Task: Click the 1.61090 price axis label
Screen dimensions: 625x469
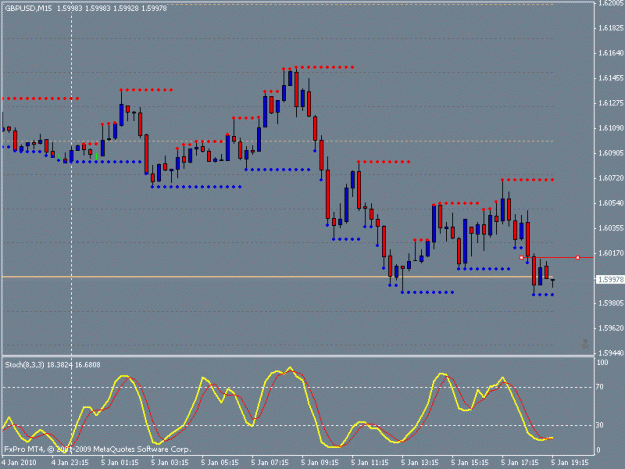Action: point(611,128)
